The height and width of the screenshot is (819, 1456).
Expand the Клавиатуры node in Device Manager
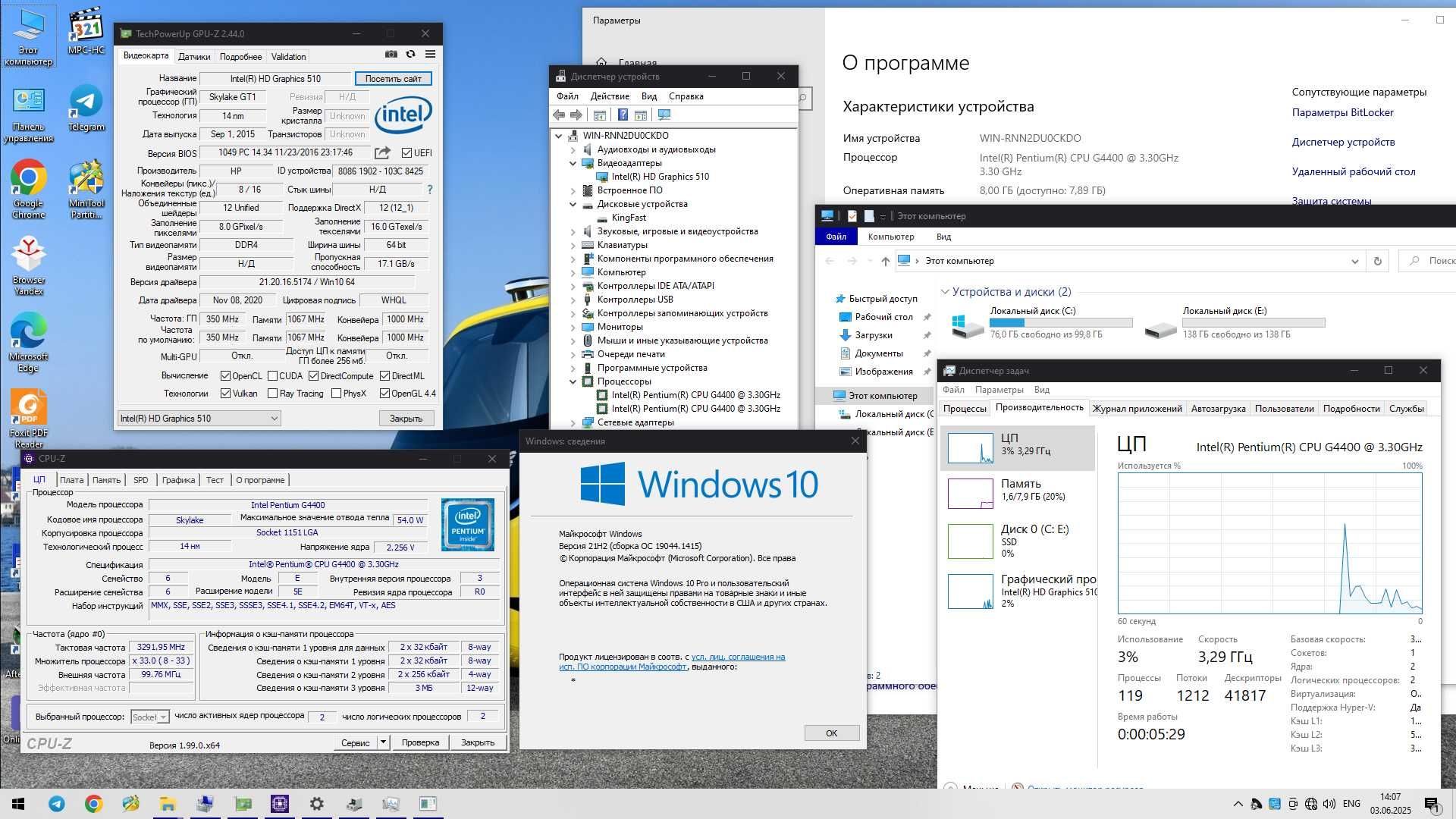click(573, 245)
